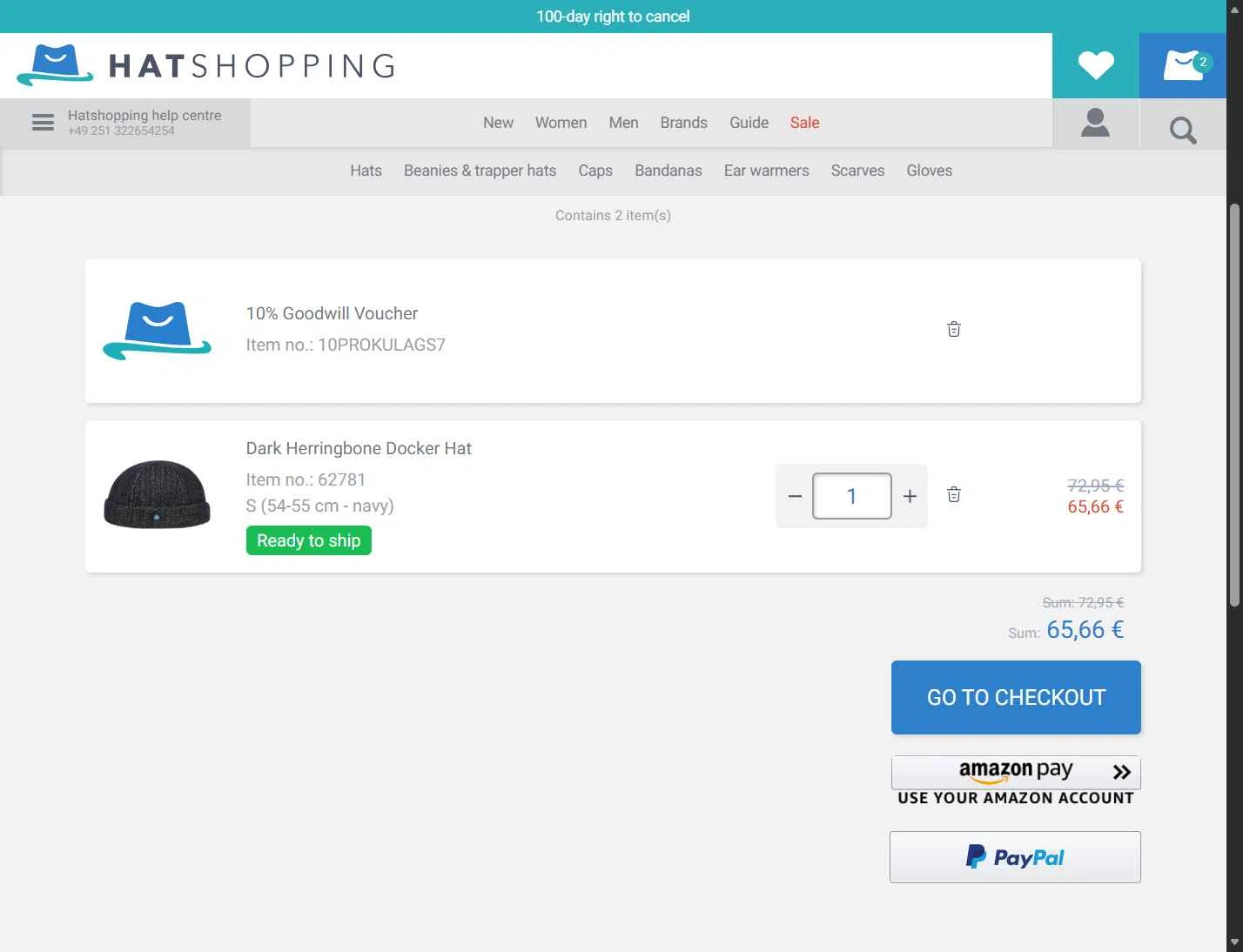Browse the Gloves category
The height and width of the screenshot is (952, 1243).
tap(929, 171)
